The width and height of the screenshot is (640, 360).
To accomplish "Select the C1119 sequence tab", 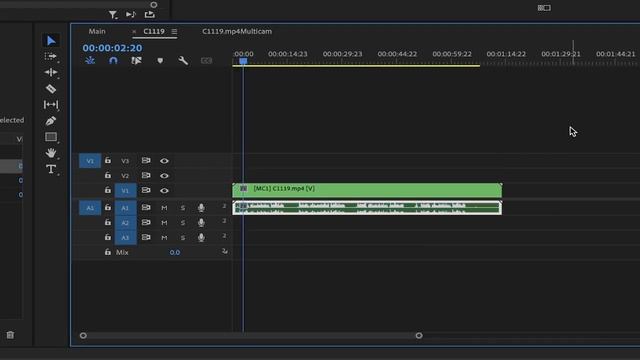I will point(154,31).
